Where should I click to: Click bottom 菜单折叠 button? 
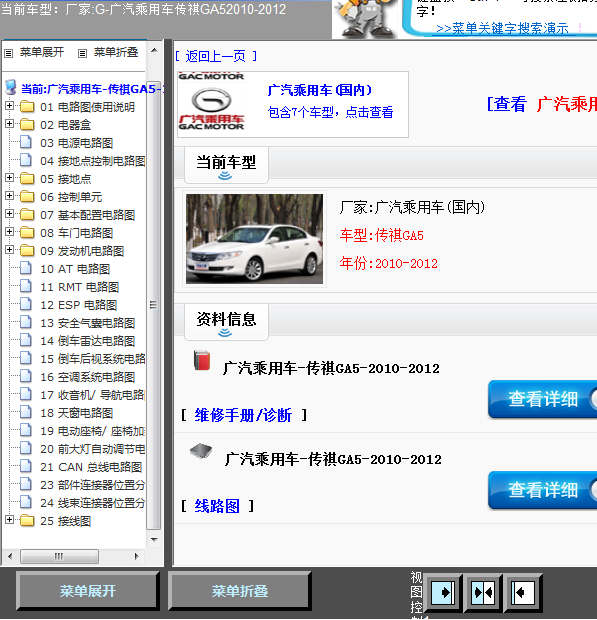tap(240, 591)
